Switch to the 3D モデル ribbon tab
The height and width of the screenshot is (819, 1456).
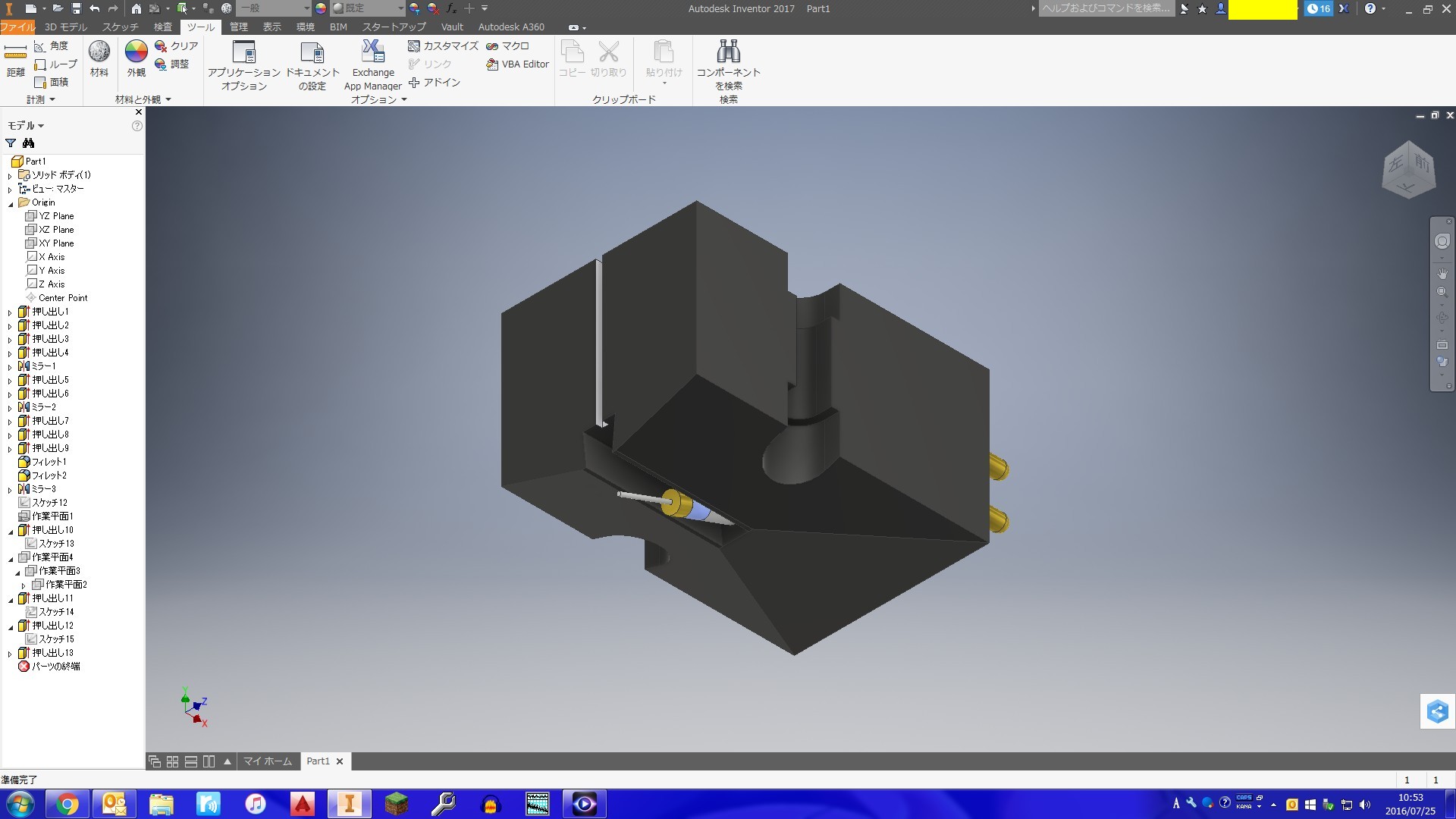(66, 27)
